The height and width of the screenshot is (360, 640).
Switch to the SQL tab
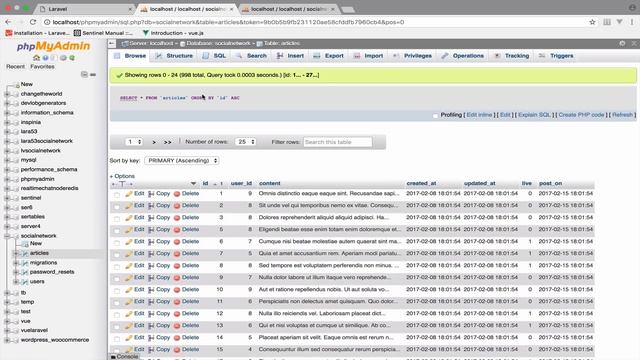coord(214,56)
